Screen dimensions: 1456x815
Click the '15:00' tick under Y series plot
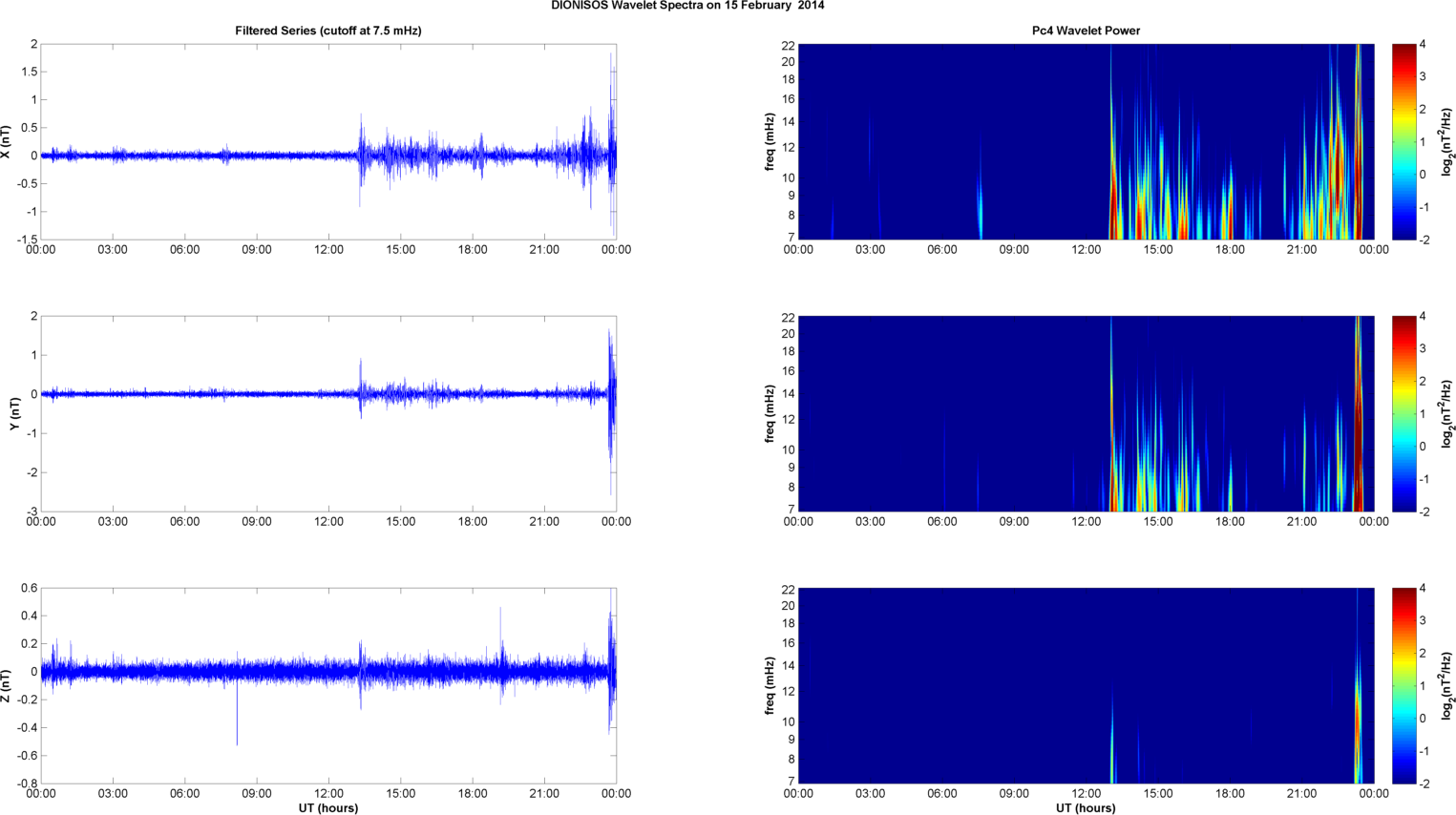click(x=400, y=522)
